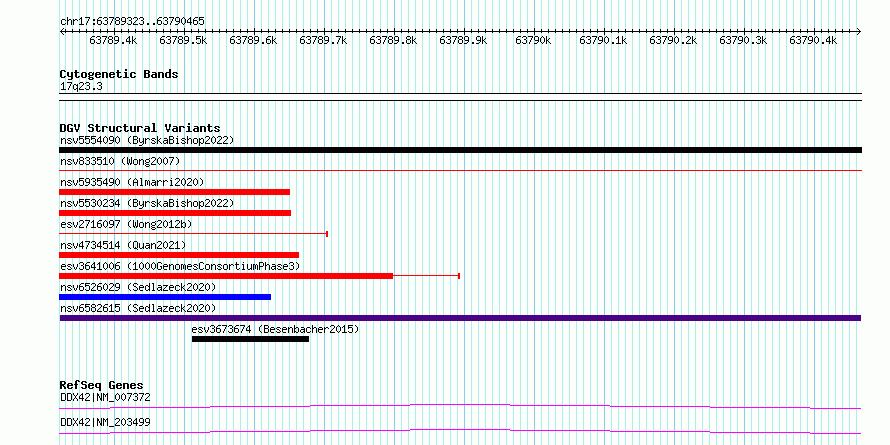Click the thin esv2716097 variant line
890x445 pixels.
(194, 234)
